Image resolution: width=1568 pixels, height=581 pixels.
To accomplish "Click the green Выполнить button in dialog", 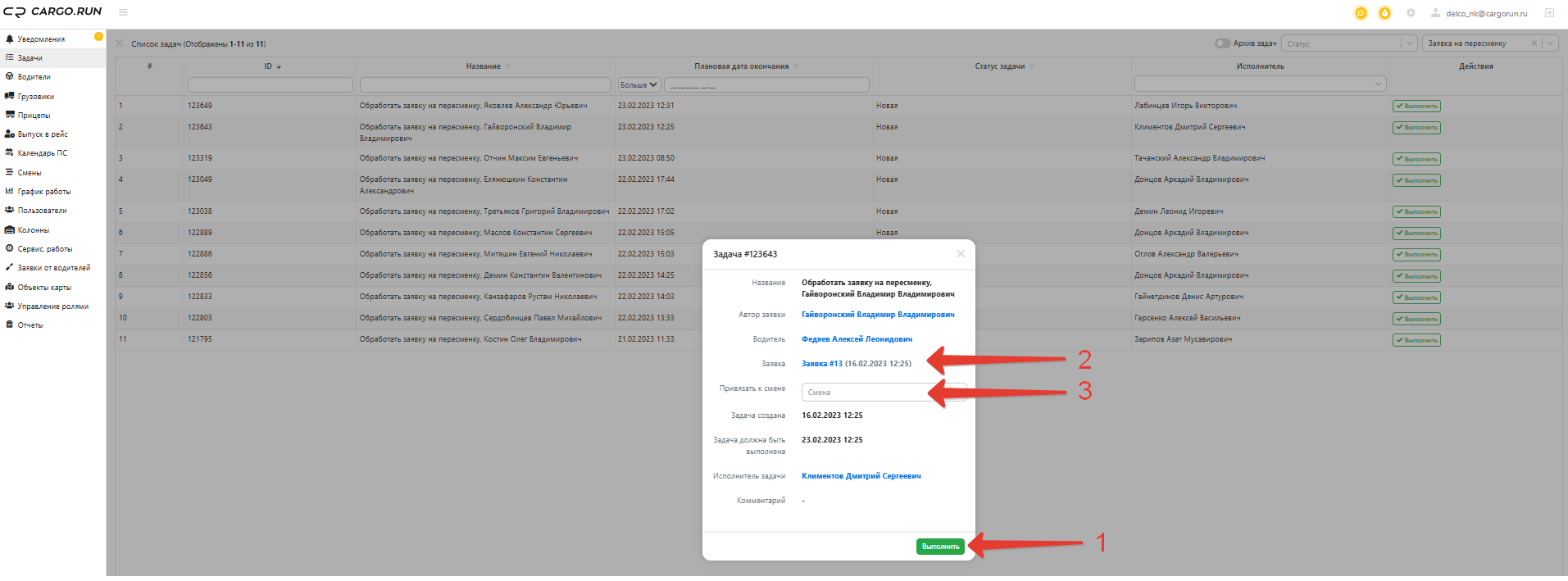I will 940,547.
